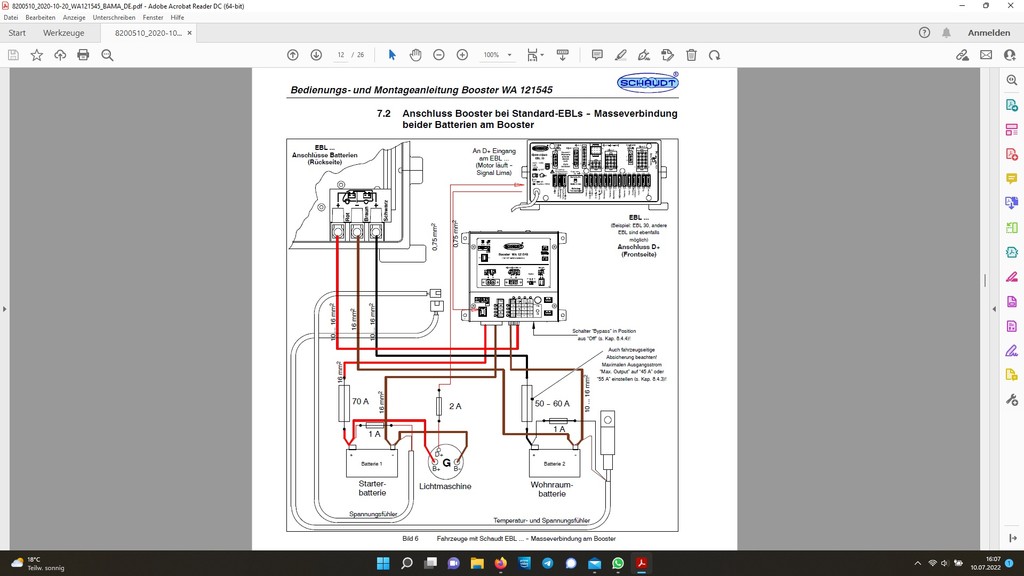Open WhatsApp from the taskbar
The height and width of the screenshot is (576, 1024).
click(x=618, y=563)
